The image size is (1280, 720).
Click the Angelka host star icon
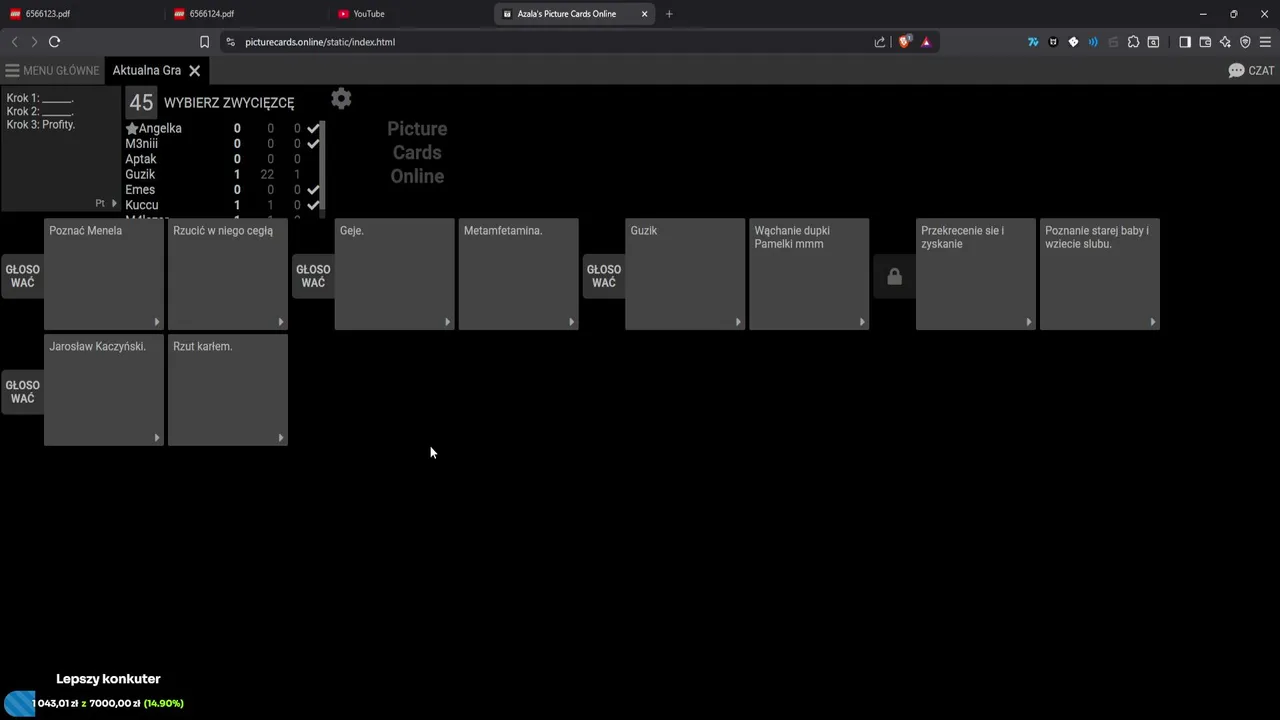131,128
